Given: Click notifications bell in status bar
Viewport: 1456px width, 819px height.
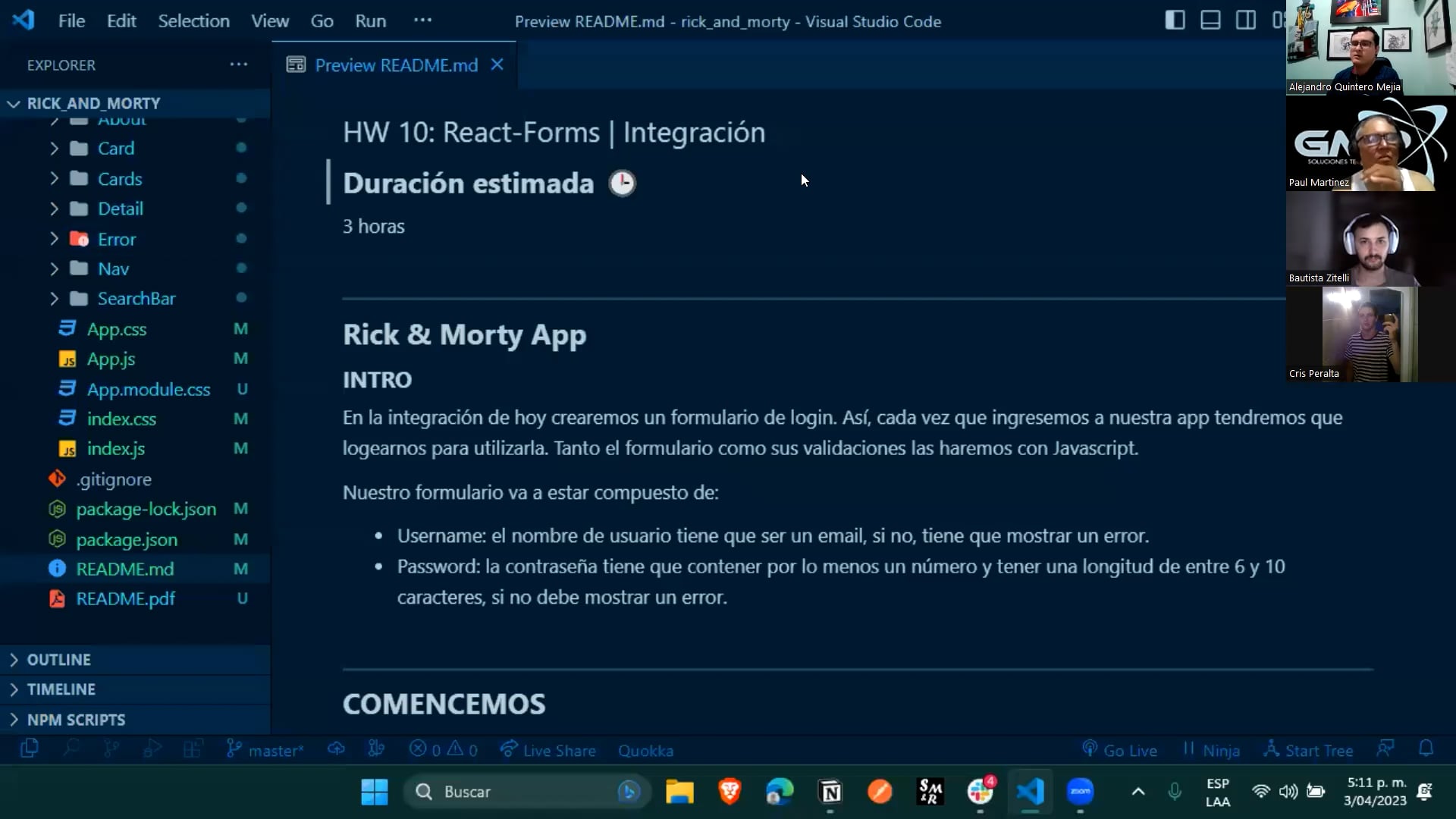Looking at the screenshot, I should point(1426,749).
